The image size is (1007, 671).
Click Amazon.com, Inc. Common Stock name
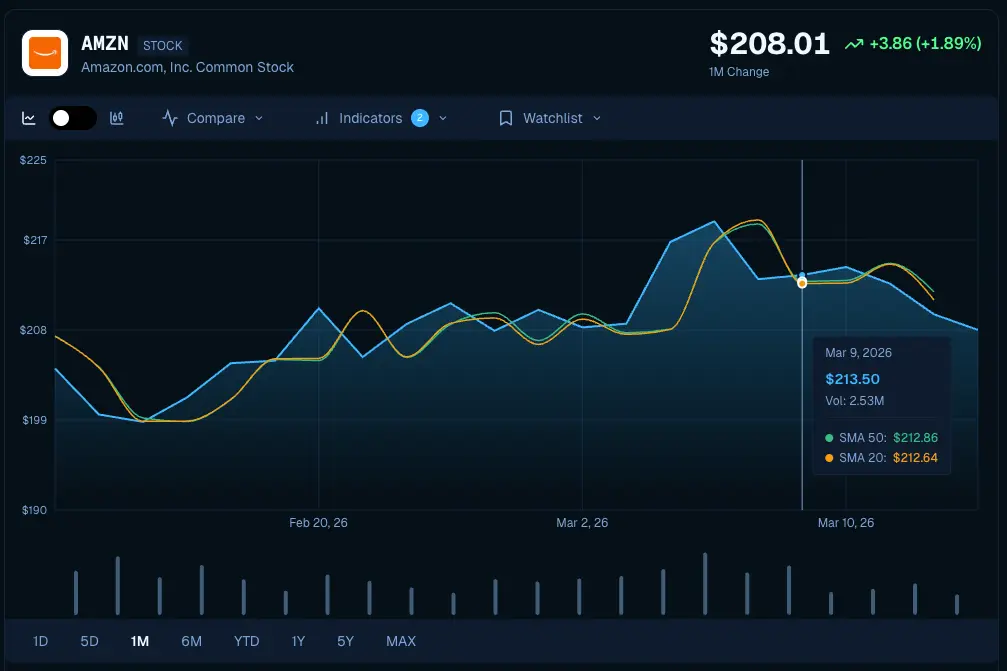pyautogui.click(x=188, y=67)
